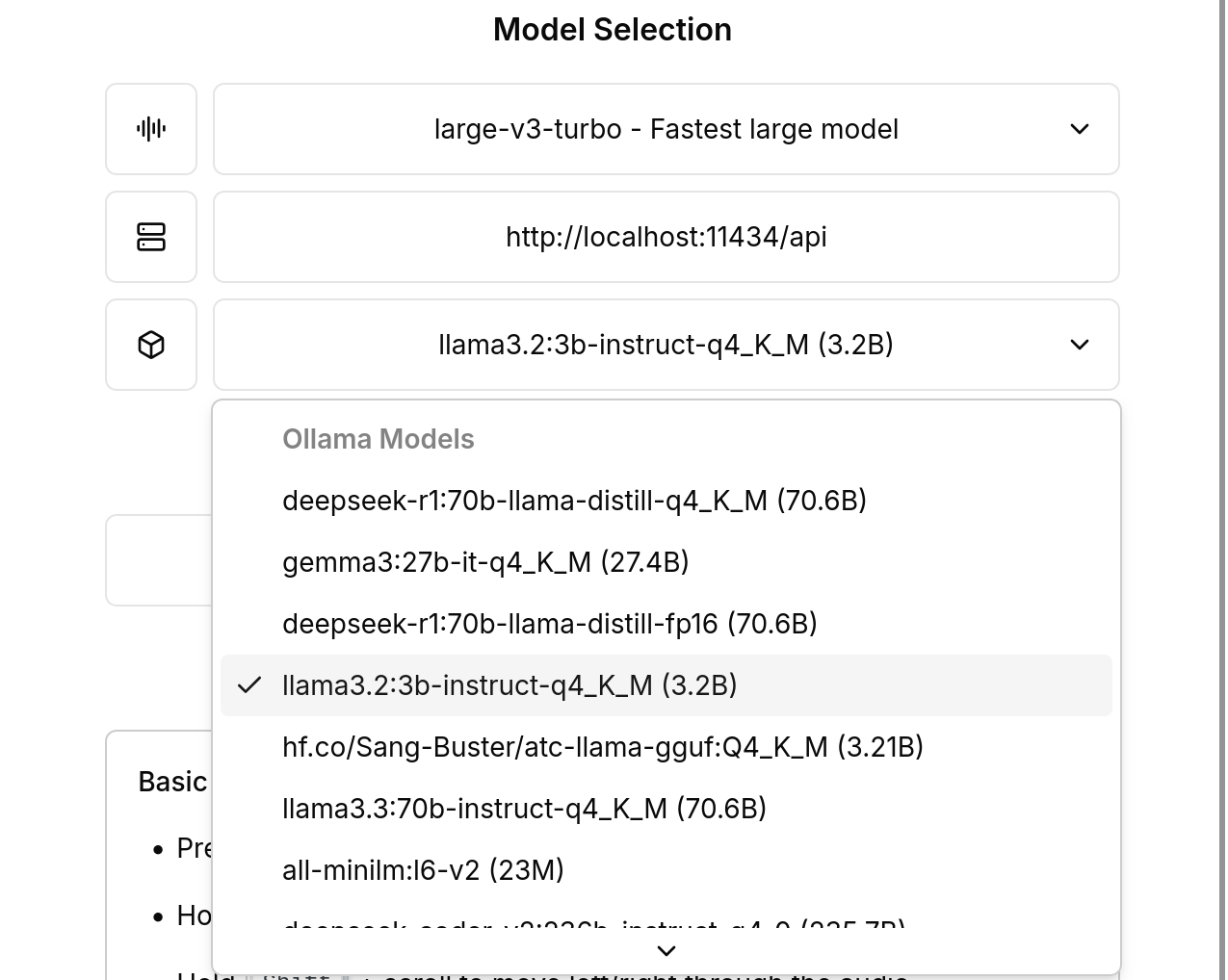Click the empty card beneath the cube icon
The width and height of the screenshot is (1228, 980).
point(150,559)
